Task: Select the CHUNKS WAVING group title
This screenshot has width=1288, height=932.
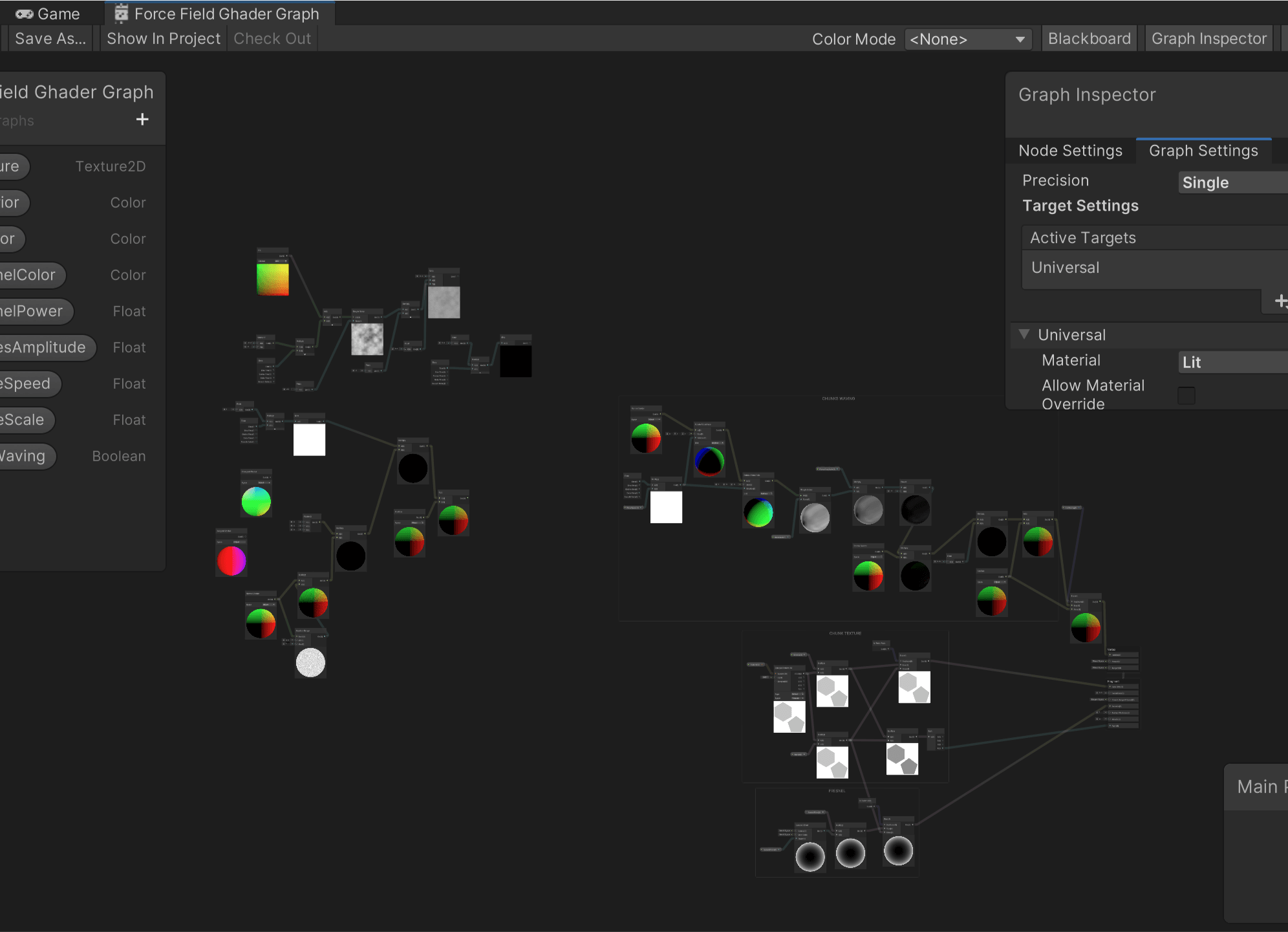Action: pyautogui.click(x=839, y=398)
